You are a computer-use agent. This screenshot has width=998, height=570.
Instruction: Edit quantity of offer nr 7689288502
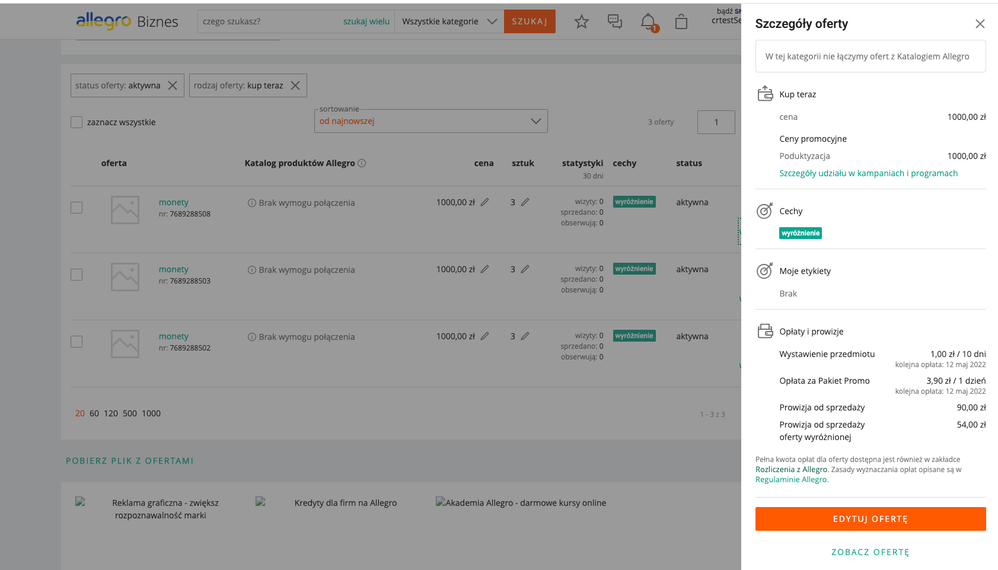coord(525,336)
